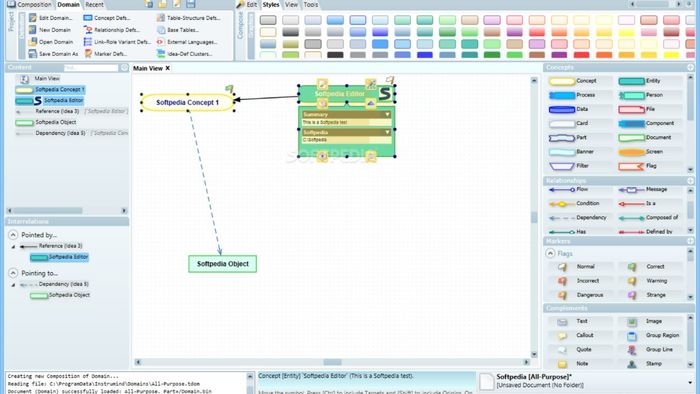Collapse the Flags group
Viewport: 700px width, 394px height.
[550, 253]
